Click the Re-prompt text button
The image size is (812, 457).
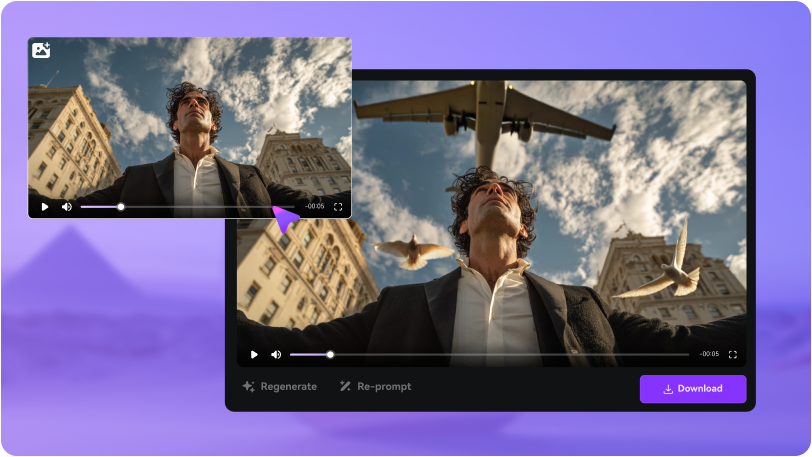coord(384,387)
